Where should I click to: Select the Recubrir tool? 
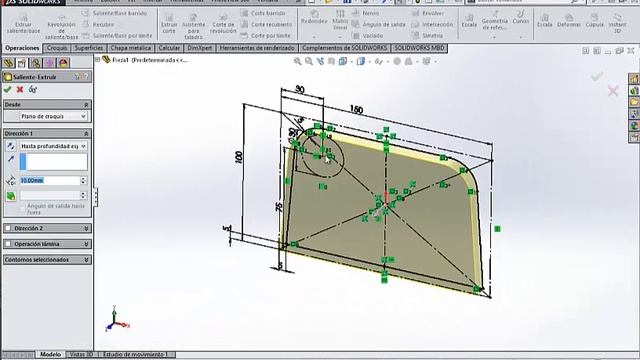[x=98, y=24]
